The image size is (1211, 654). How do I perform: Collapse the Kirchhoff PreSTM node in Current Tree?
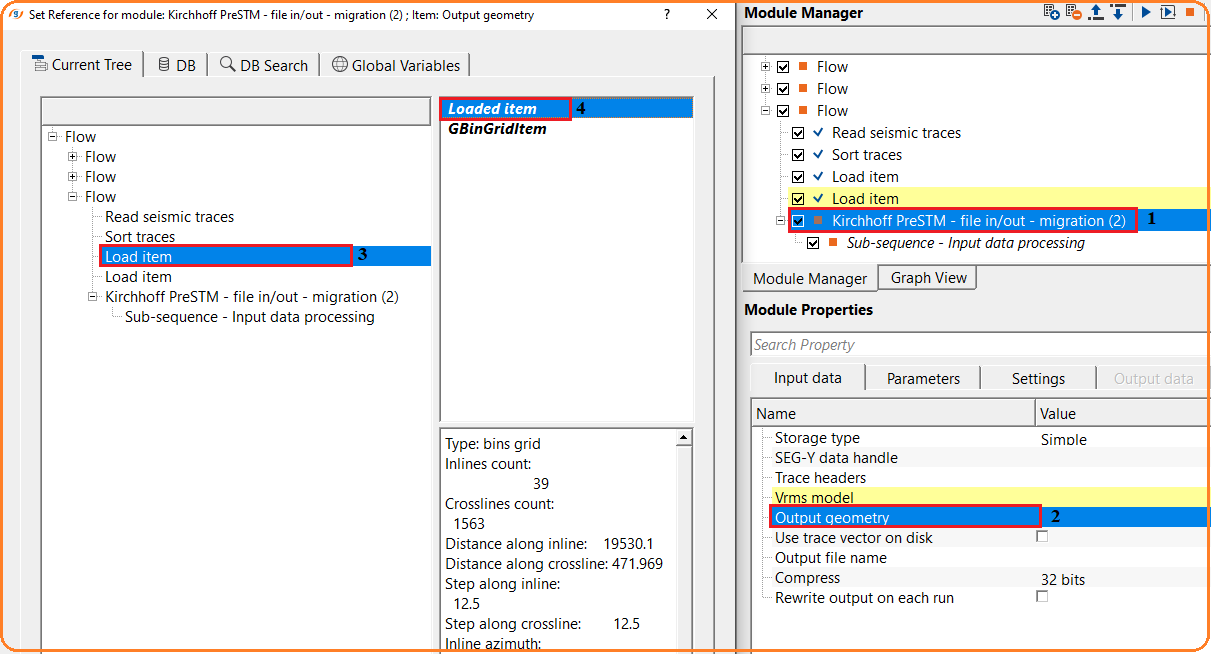(x=93, y=297)
